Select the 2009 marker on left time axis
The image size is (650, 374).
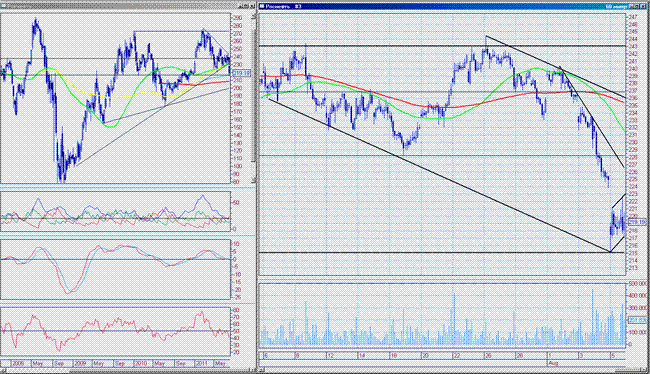coord(80,363)
